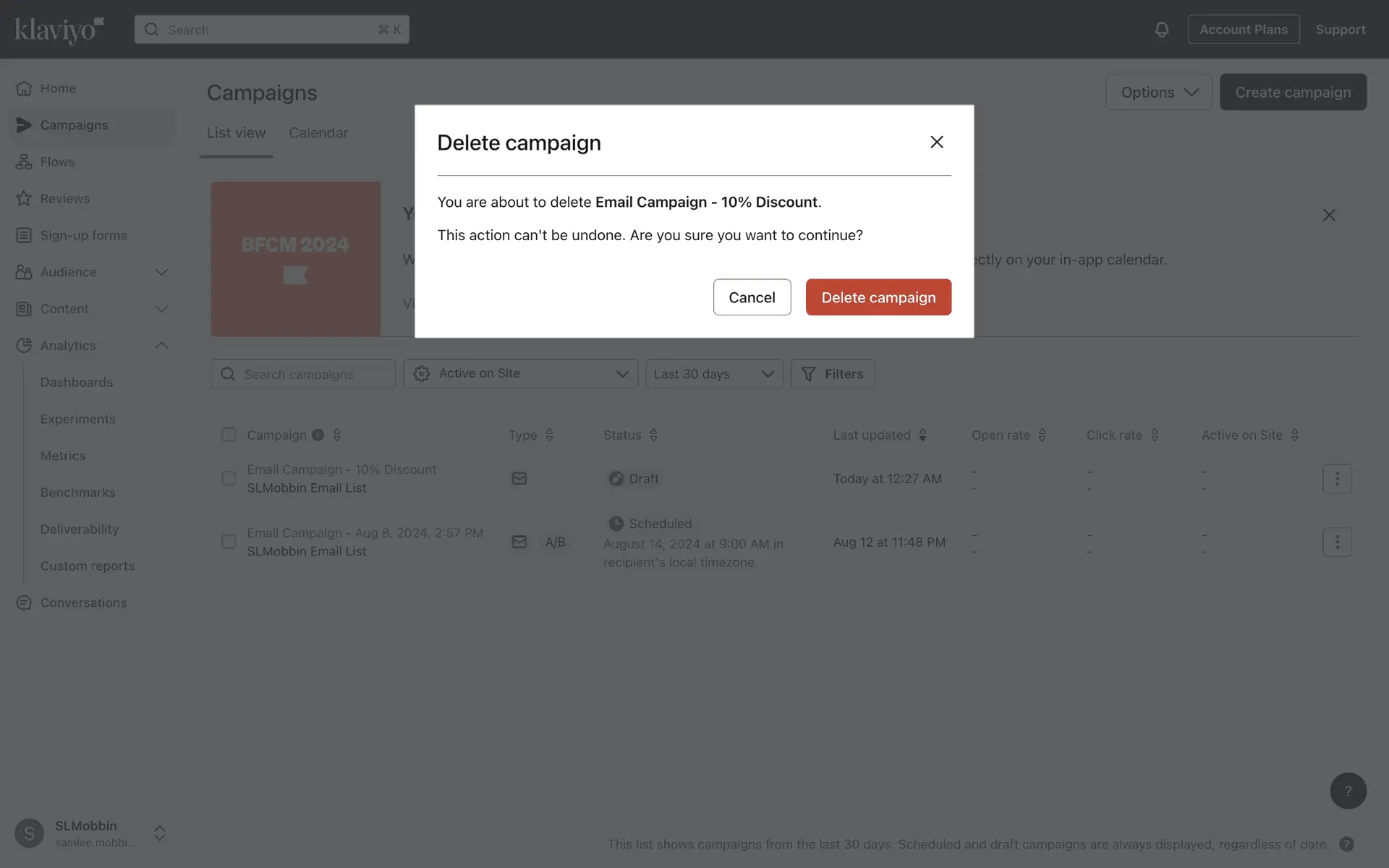This screenshot has width=1389, height=868.
Task: Select Email Campaign - Aug 8 checkbox
Action: tap(229, 542)
